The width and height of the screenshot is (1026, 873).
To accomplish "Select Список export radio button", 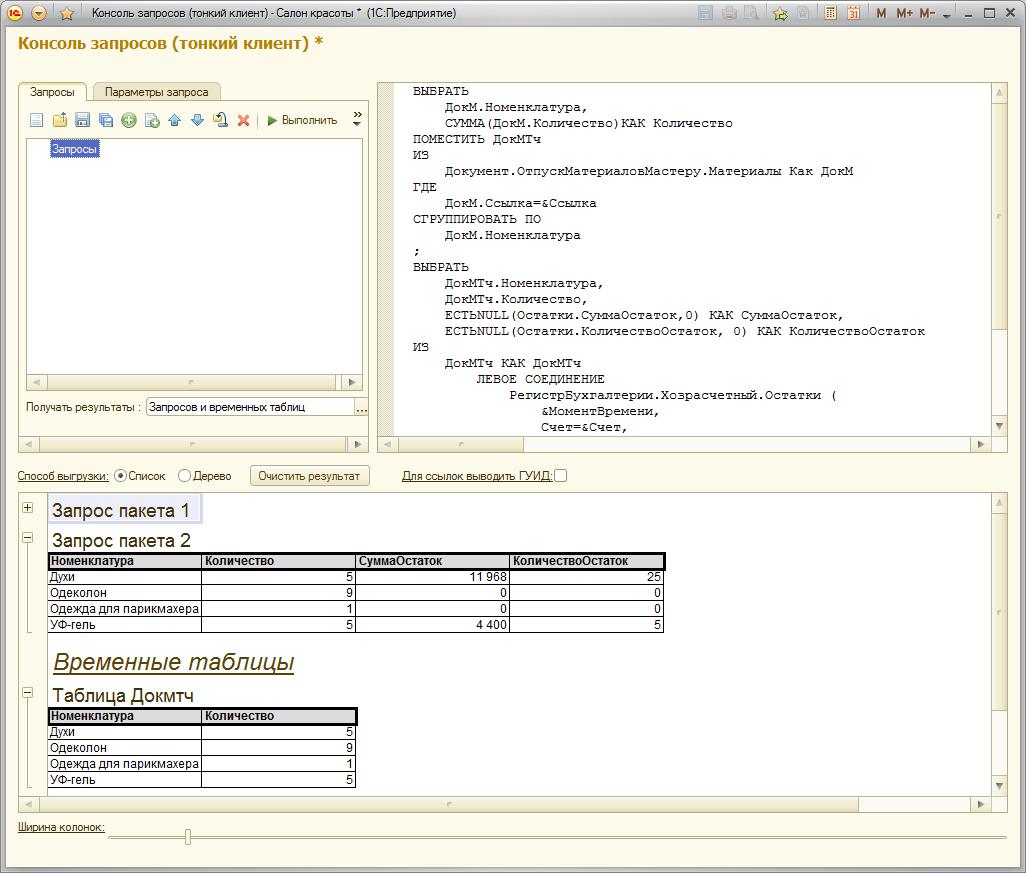I will [x=120, y=476].
